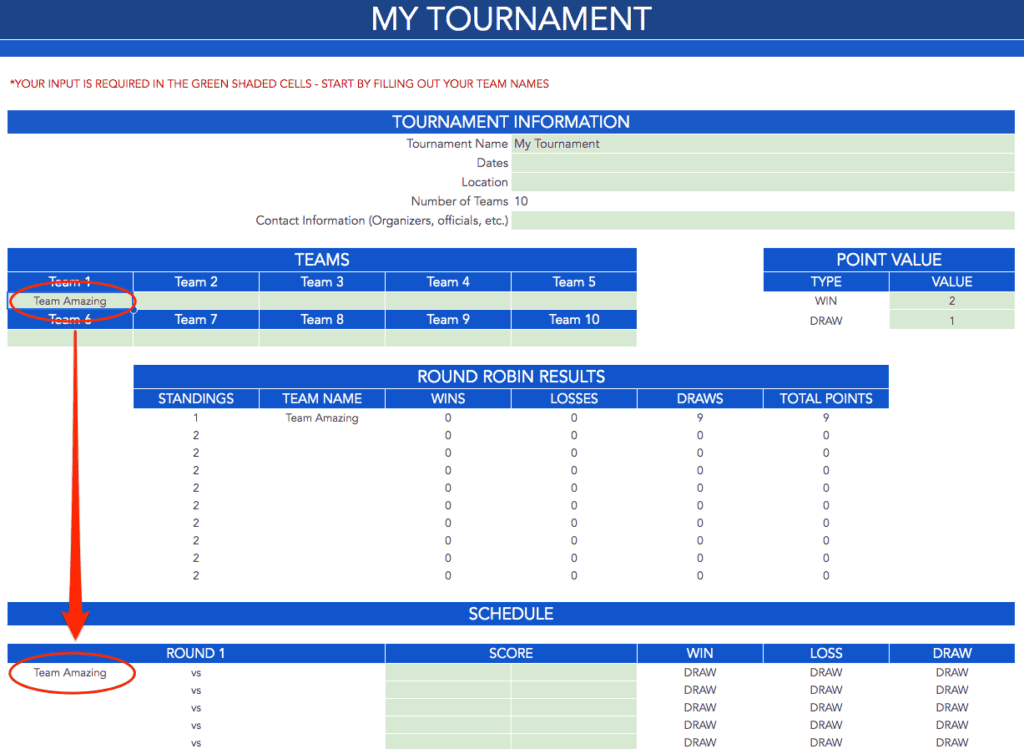Select the WIN point value cell showing 2
The height and width of the screenshot is (749, 1024).
[951, 300]
